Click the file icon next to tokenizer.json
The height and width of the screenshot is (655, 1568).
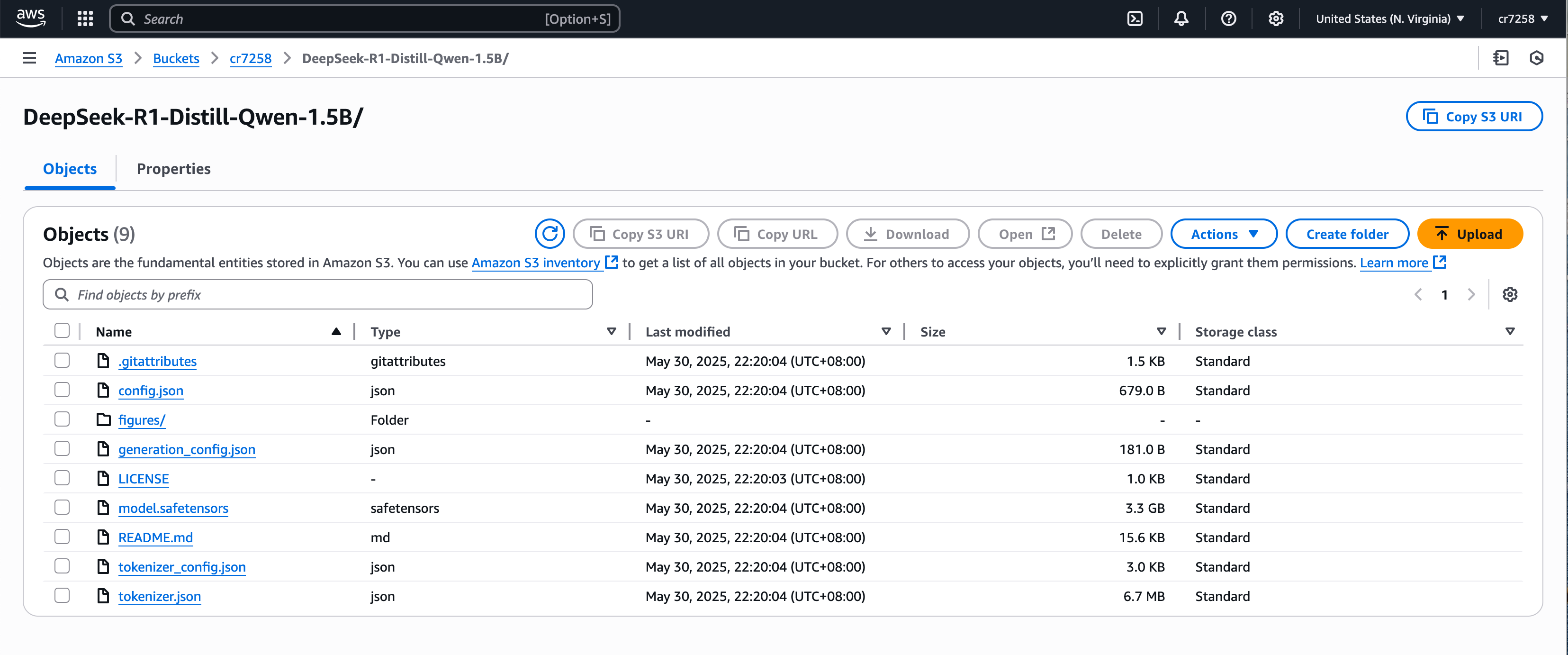103,596
